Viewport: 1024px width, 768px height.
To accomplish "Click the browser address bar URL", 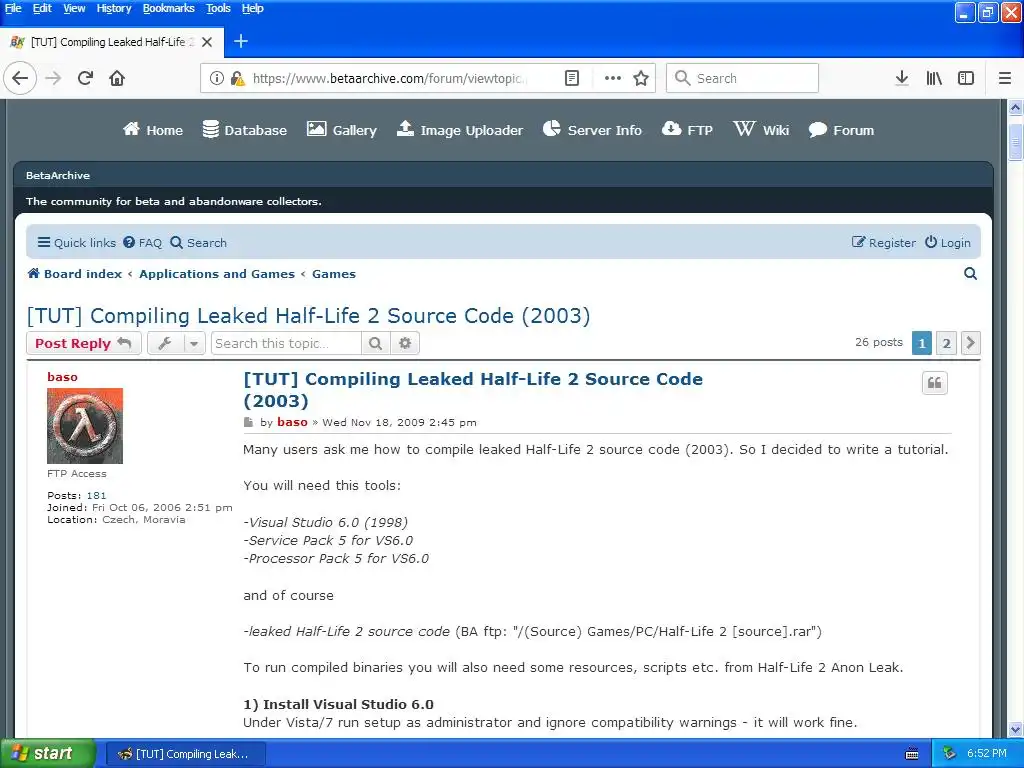I will (x=388, y=78).
